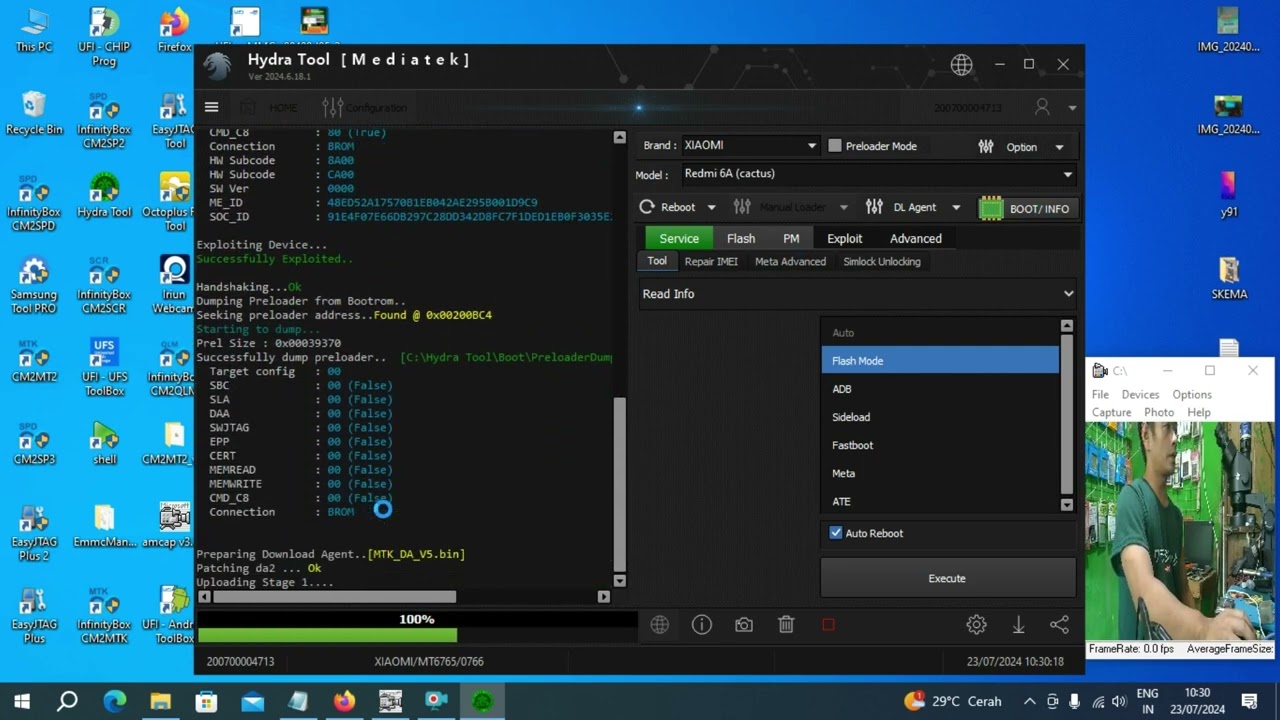The width and height of the screenshot is (1280, 720).
Task: Enable the Preloader Mode checkbox
Action: tap(835, 146)
